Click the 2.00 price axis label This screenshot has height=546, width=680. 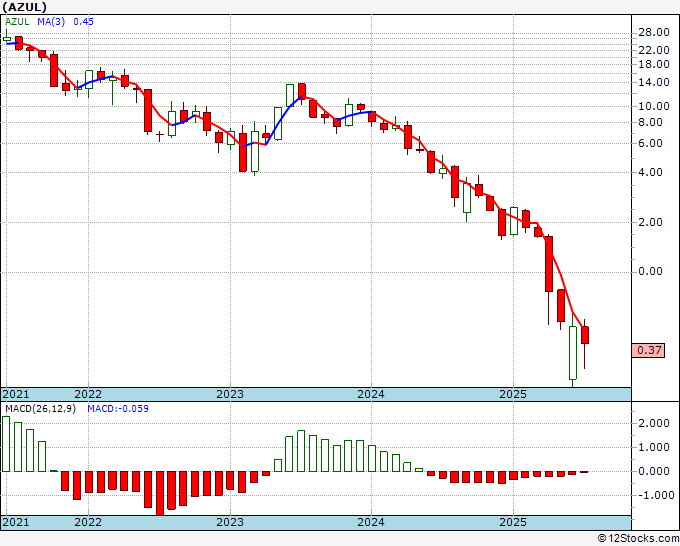(x=651, y=222)
